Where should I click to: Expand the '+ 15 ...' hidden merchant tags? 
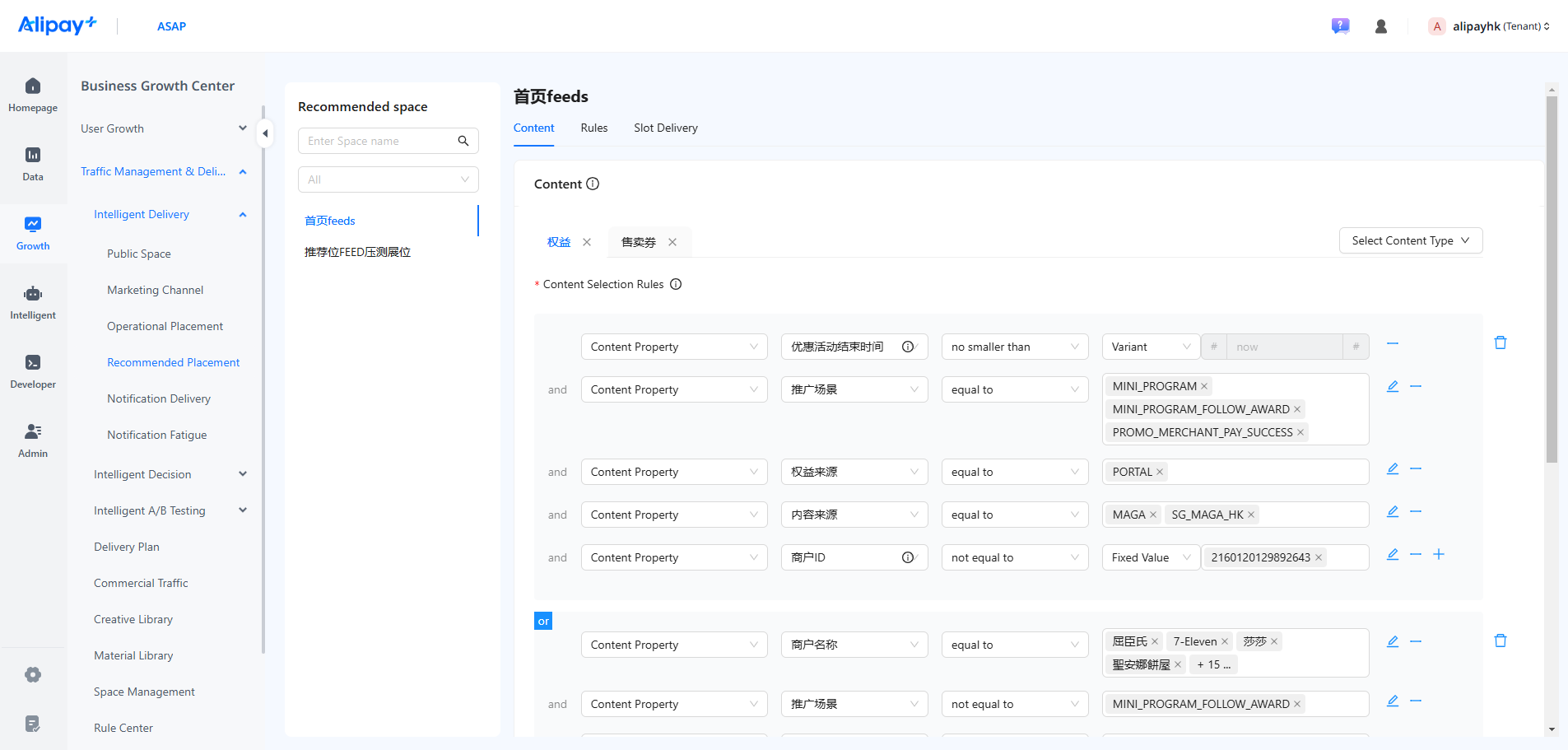(1214, 664)
